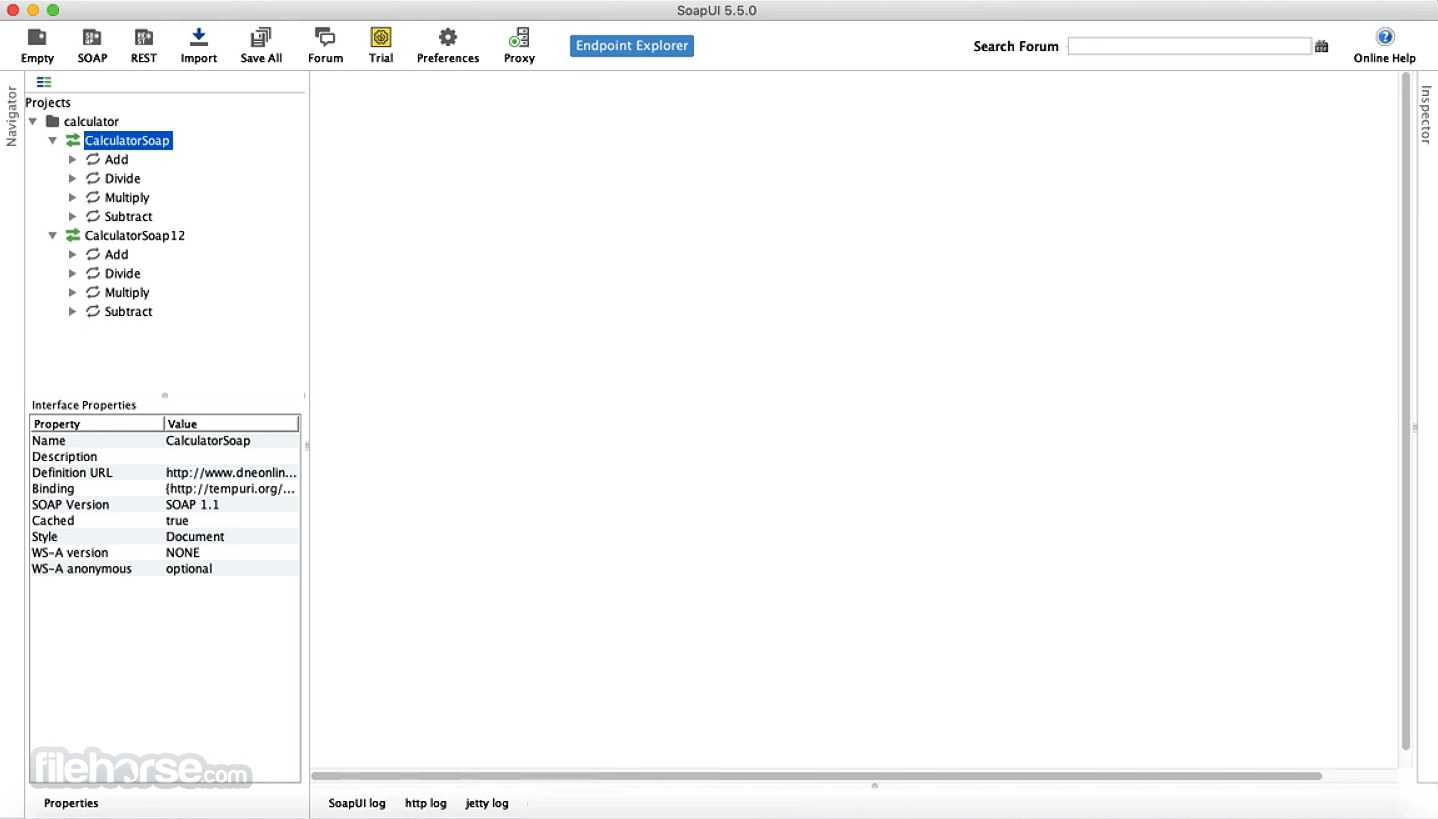Click the Divide operation icon under CalculatorSoap
The image size is (1438, 819).
[x=93, y=179]
